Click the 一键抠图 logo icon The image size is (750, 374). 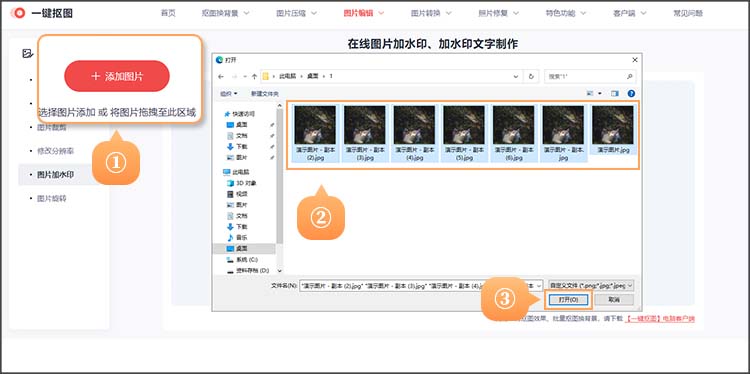click(18, 13)
